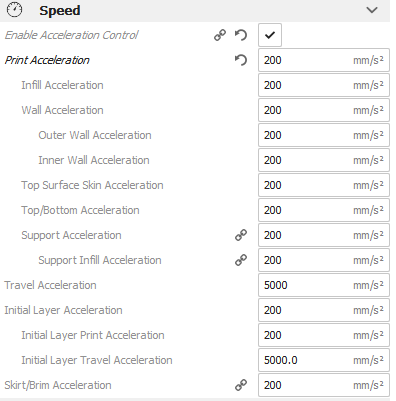The image size is (396, 401).
Task: Reset Enable Acceleration Control setting
Action: point(241,35)
